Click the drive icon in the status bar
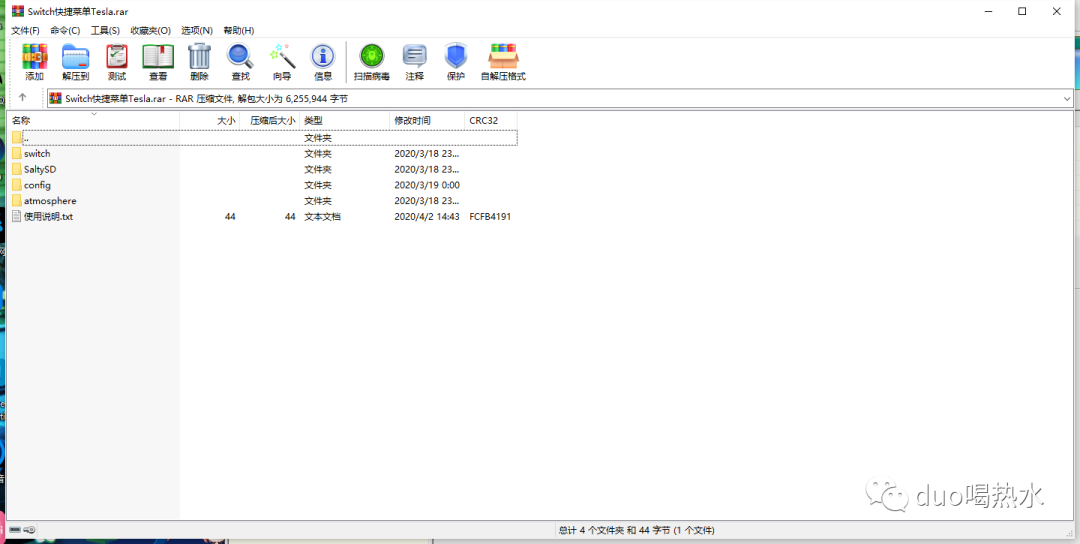The width and height of the screenshot is (1080, 544). coord(14,530)
